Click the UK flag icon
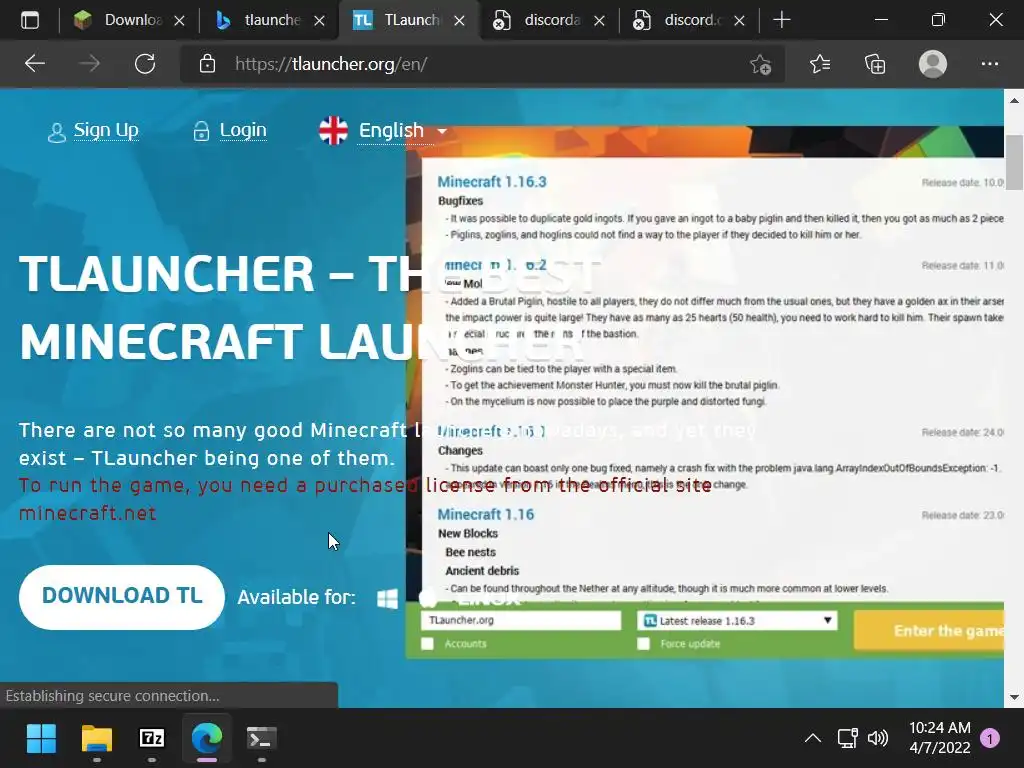The height and width of the screenshot is (768, 1024). tap(333, 131)
